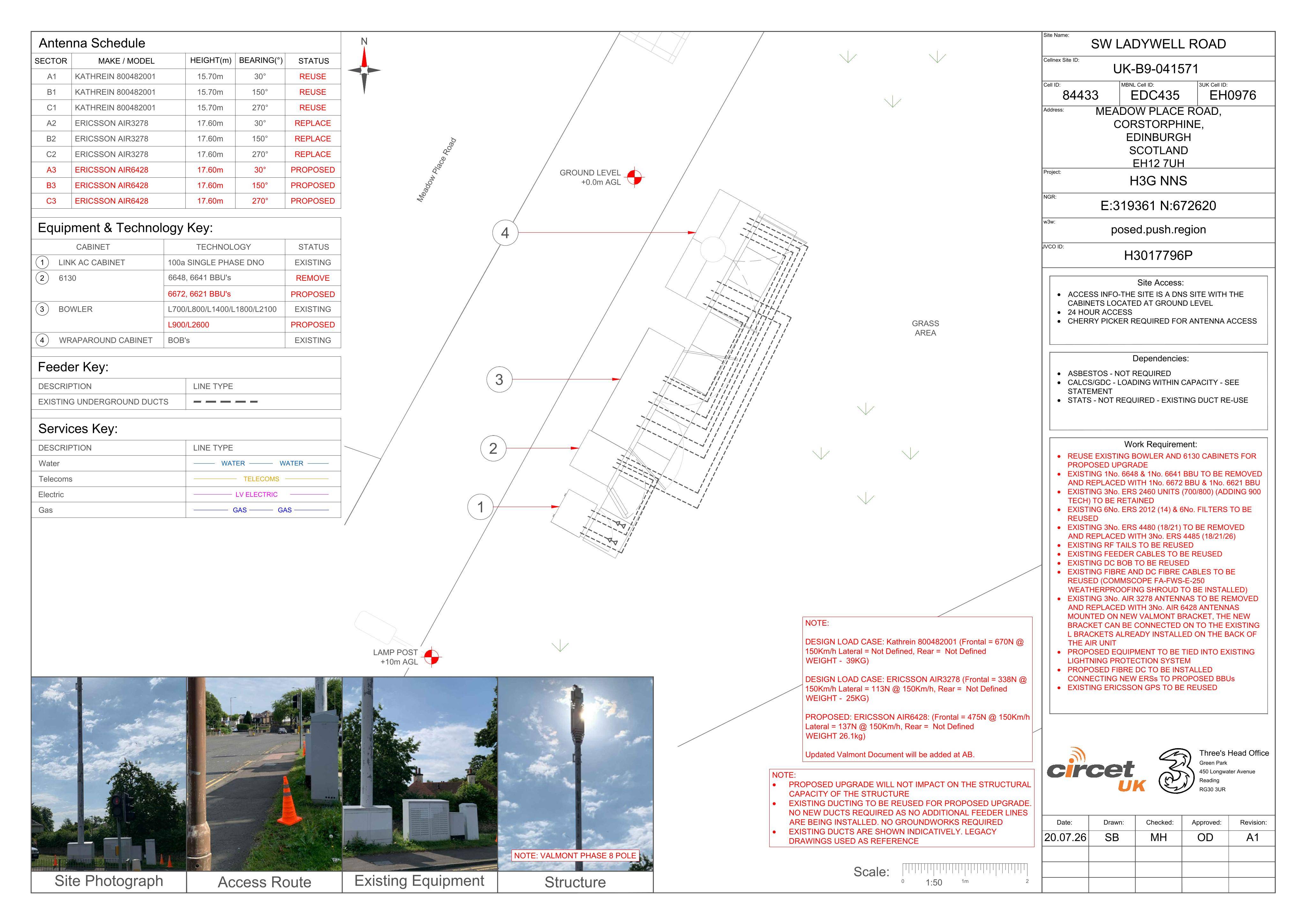Select 3UK Cell ID EH0976

click(x=1232, y=96)
